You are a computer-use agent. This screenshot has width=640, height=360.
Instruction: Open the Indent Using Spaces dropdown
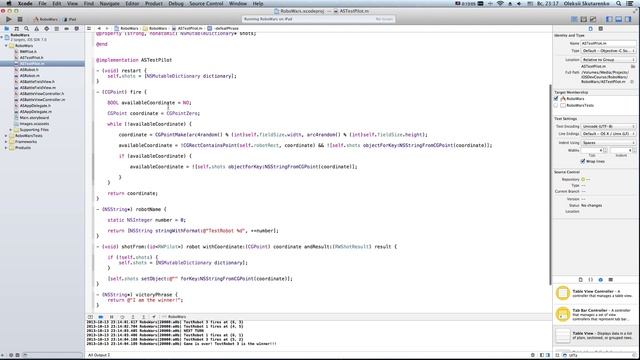608,143
